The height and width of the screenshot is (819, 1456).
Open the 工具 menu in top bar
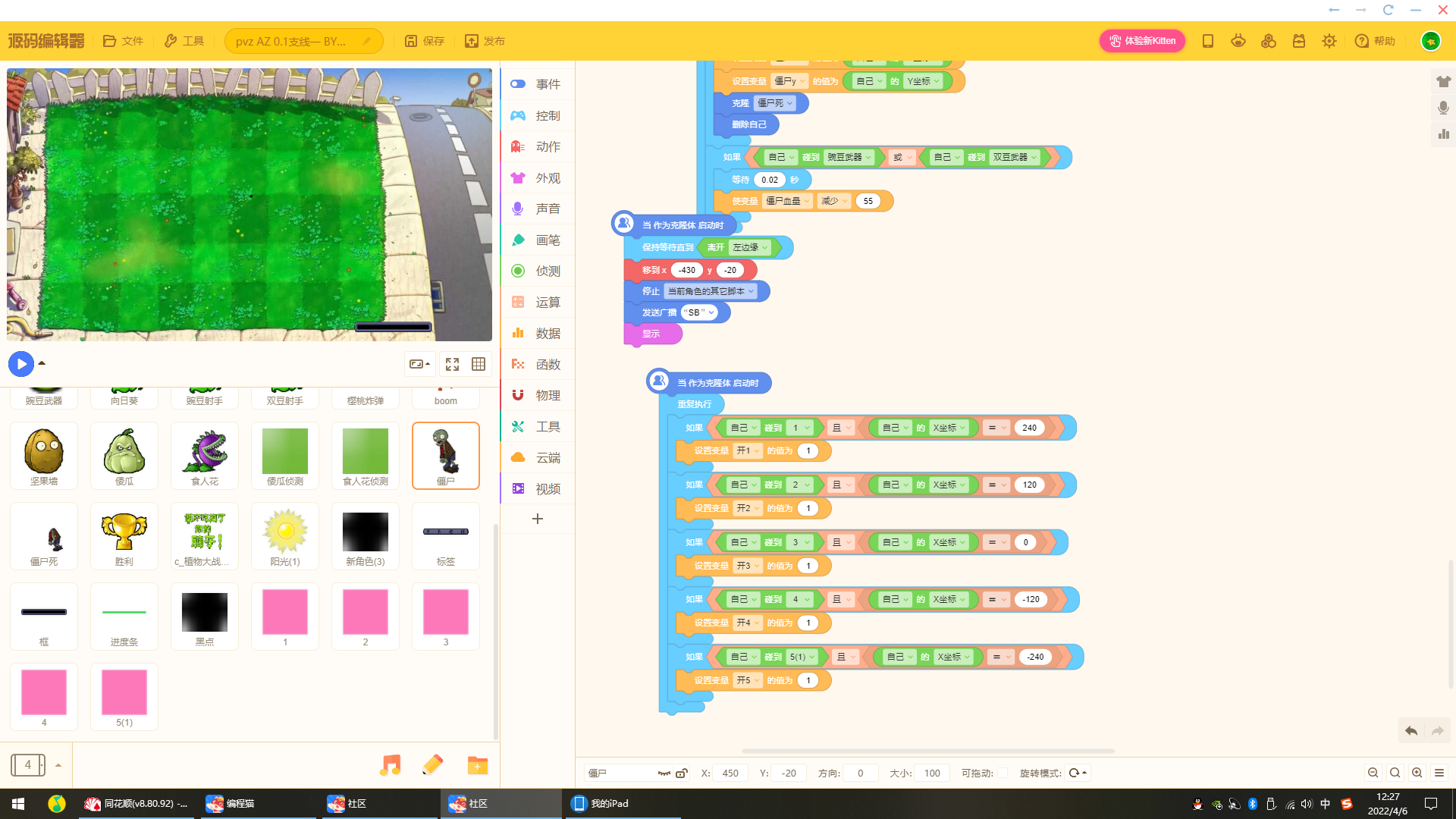[x=184, y=41]
